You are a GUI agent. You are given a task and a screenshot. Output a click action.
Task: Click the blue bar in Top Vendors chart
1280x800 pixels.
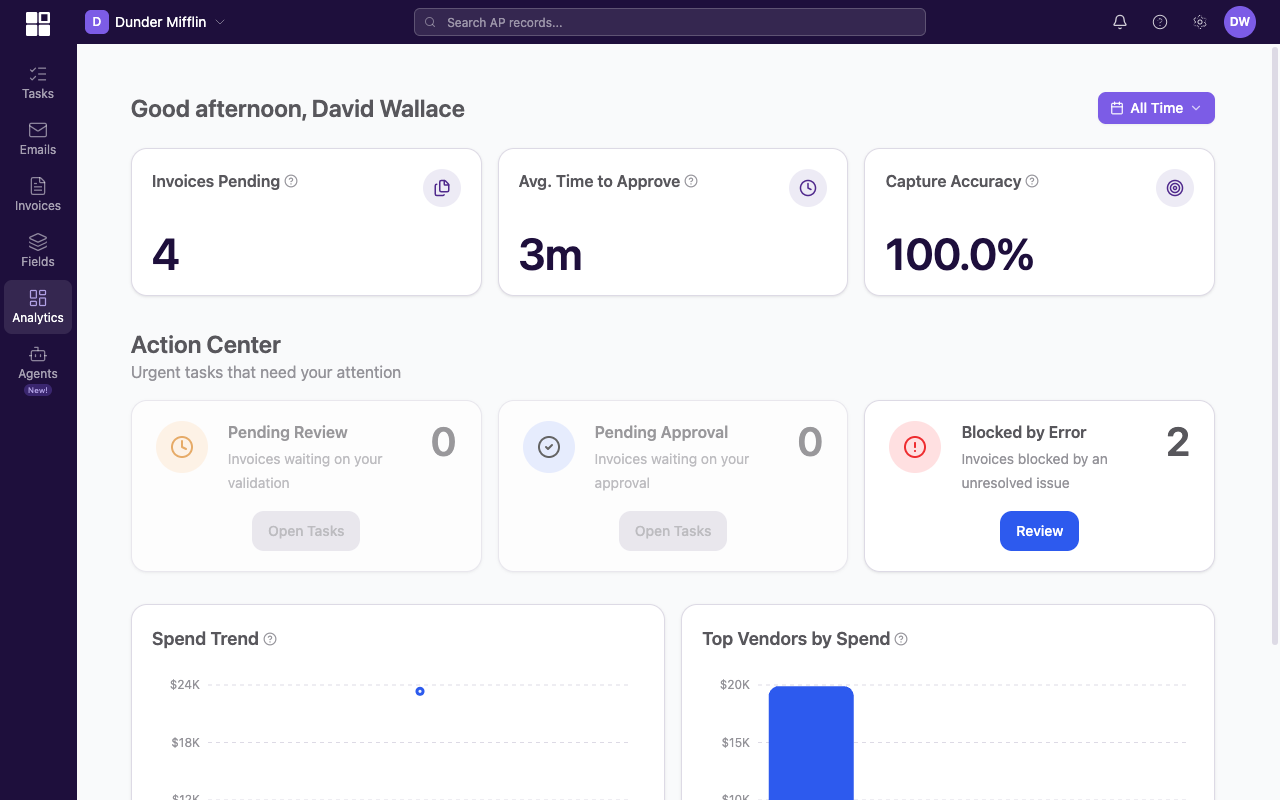click(811, 743)
